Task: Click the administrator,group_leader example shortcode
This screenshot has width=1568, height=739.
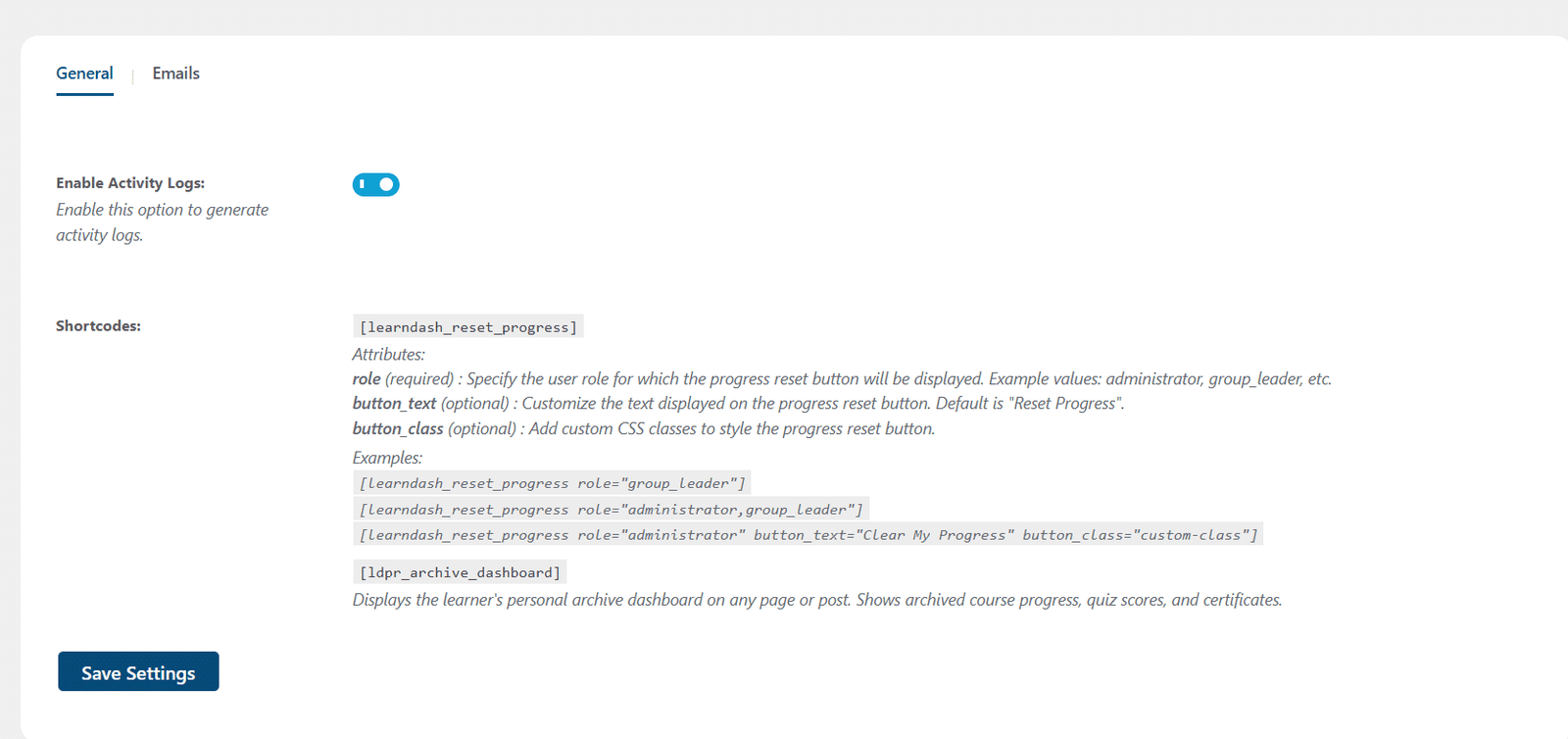Action: pyautogui.click(x=612, y=510)
